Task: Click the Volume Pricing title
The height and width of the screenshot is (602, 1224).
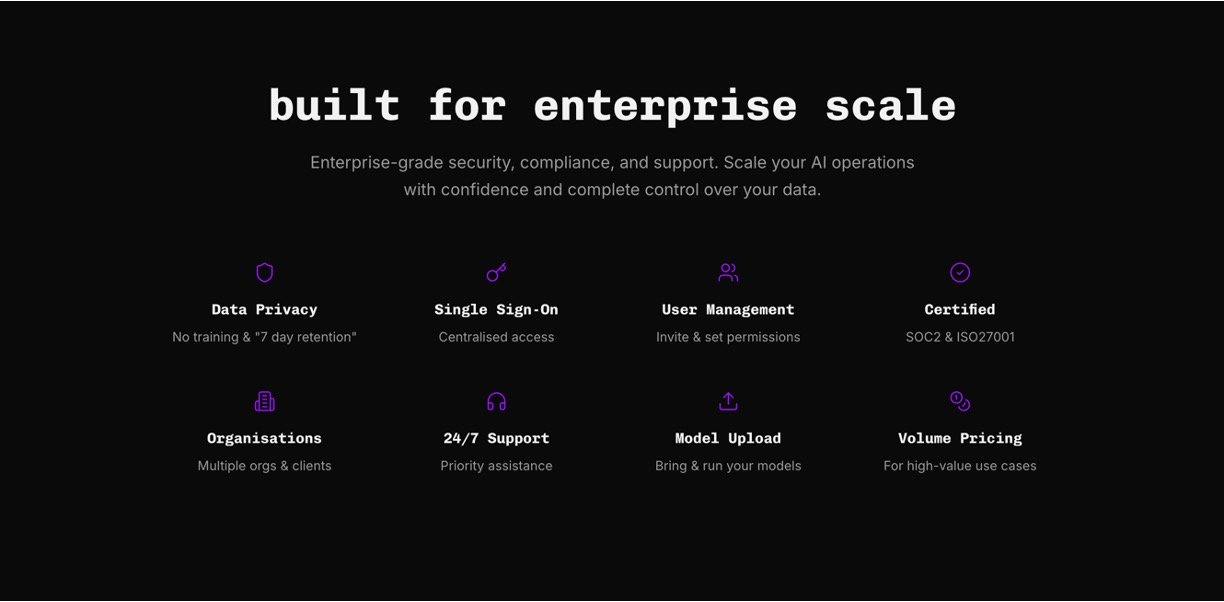Action: point(960,439)
